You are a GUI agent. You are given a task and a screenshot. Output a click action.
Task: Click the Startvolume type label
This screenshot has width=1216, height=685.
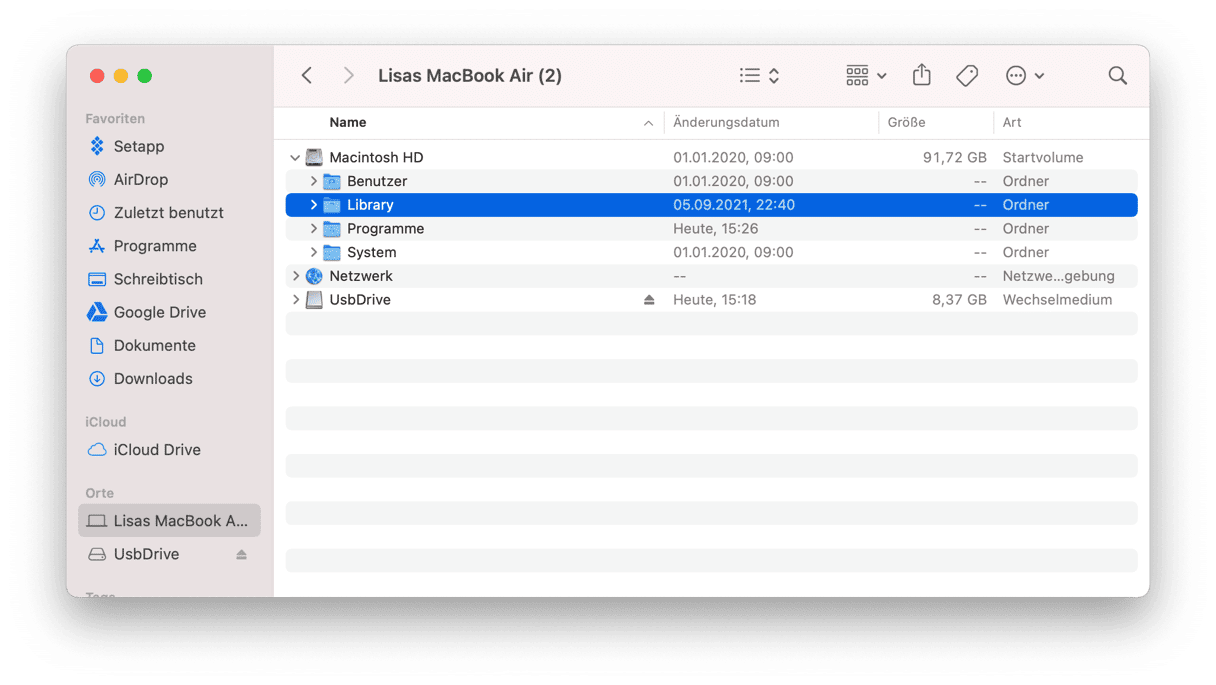tap(1043, 157)
